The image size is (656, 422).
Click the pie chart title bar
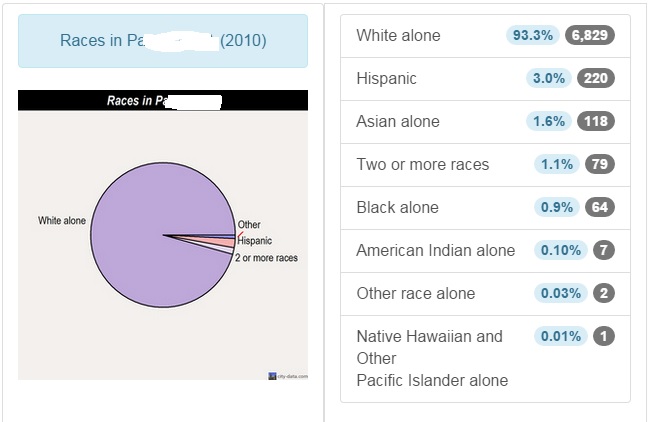pos(163,100)
